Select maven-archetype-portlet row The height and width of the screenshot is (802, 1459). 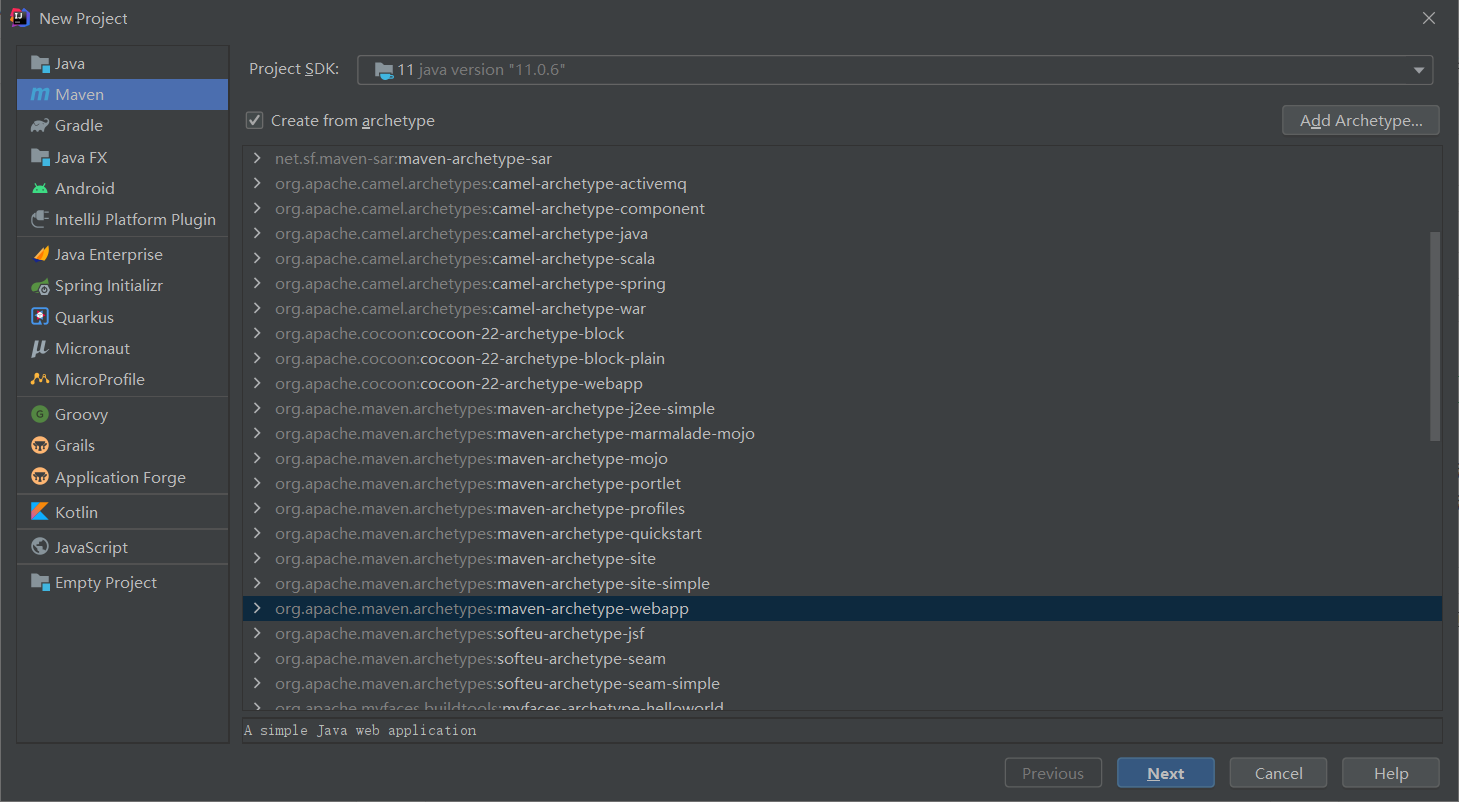tap(842, 483)
